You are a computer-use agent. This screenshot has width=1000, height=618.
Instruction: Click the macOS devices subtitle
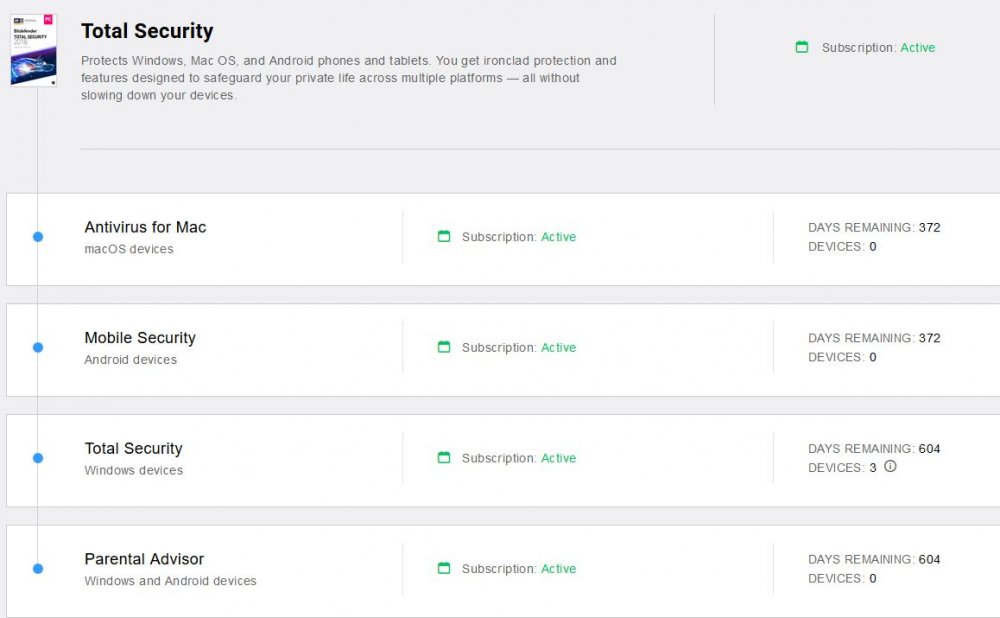pyautogui.click(x=129, y=249)
